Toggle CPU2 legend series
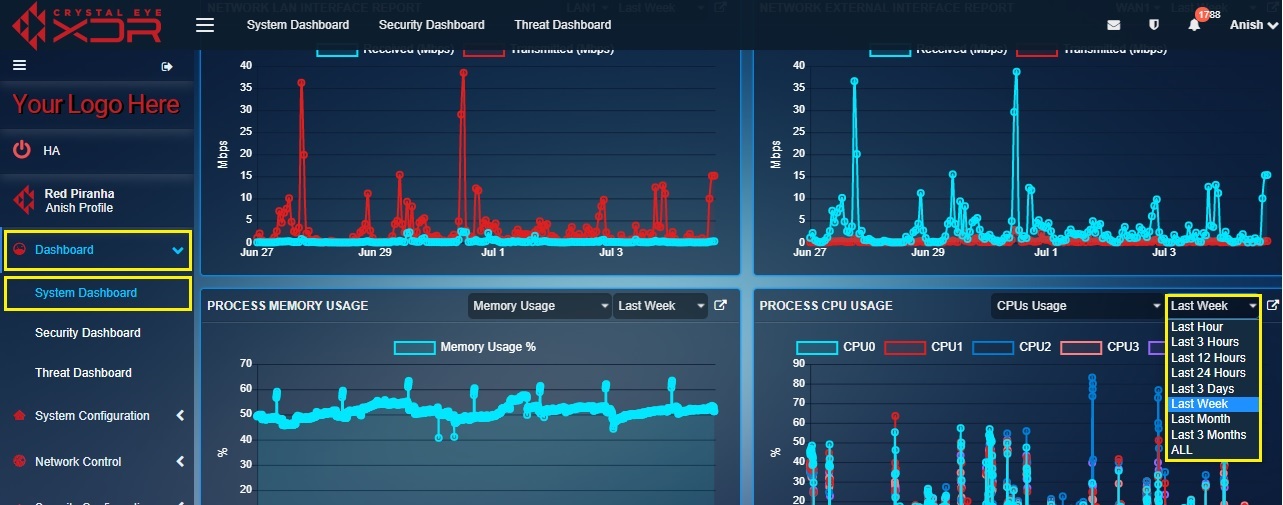Viewport: 1283px width, 505px height. point(1012,347)
